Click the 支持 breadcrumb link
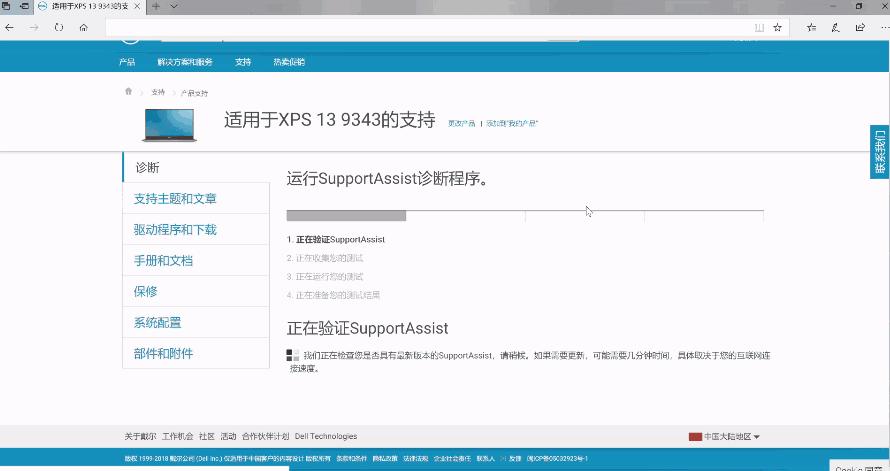Screen dimensions: 890x471 point(158,92)
